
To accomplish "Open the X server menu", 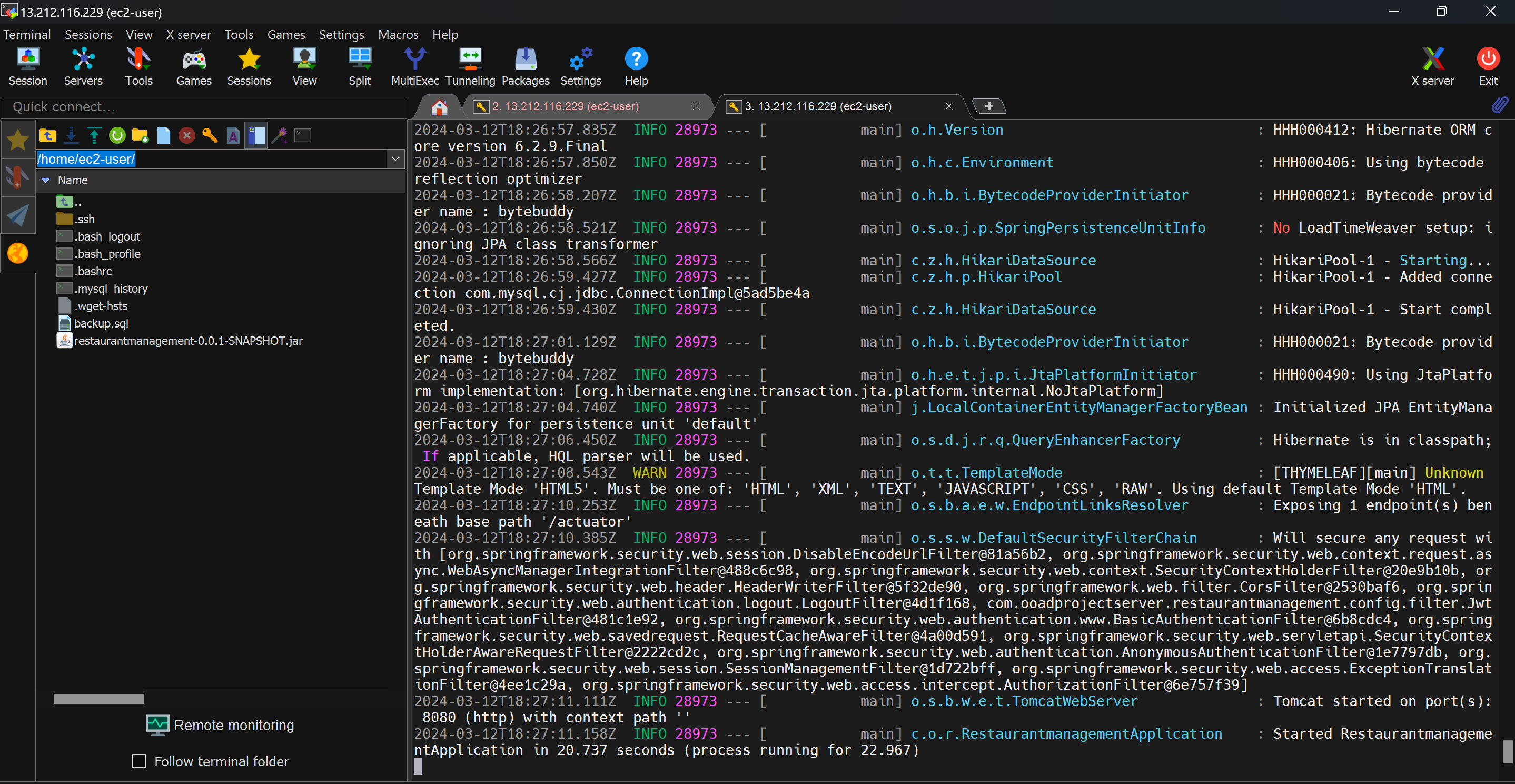I will (x=188, y=35).
